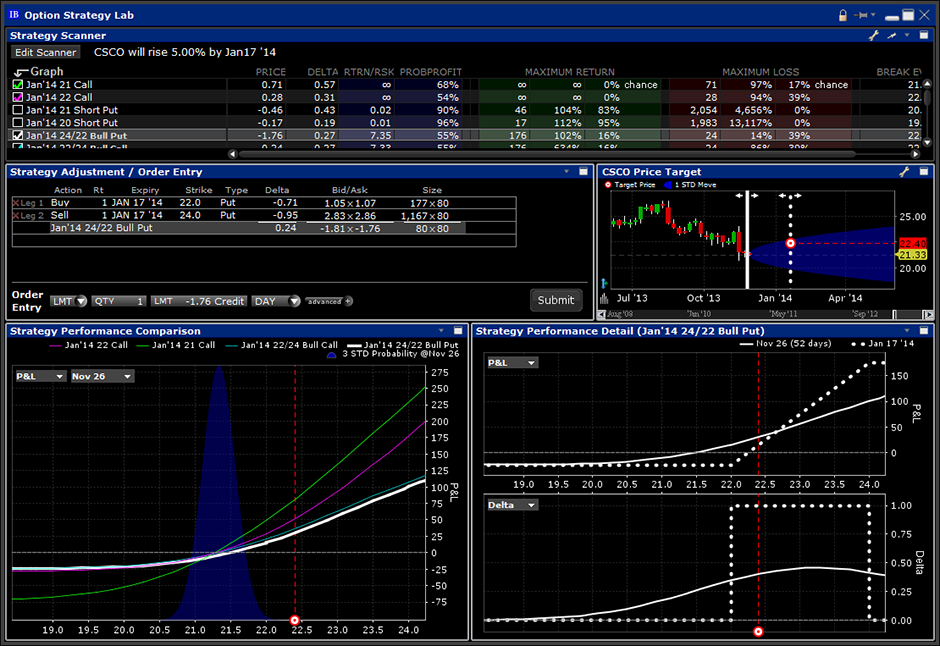Open the Delta dropdown in Detail chart
The width and height of the screenshot is (940, 646).
512,505
